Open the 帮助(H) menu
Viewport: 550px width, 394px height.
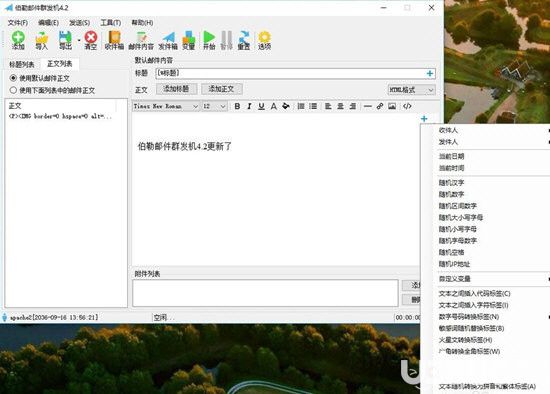click(x=142, y=23)
